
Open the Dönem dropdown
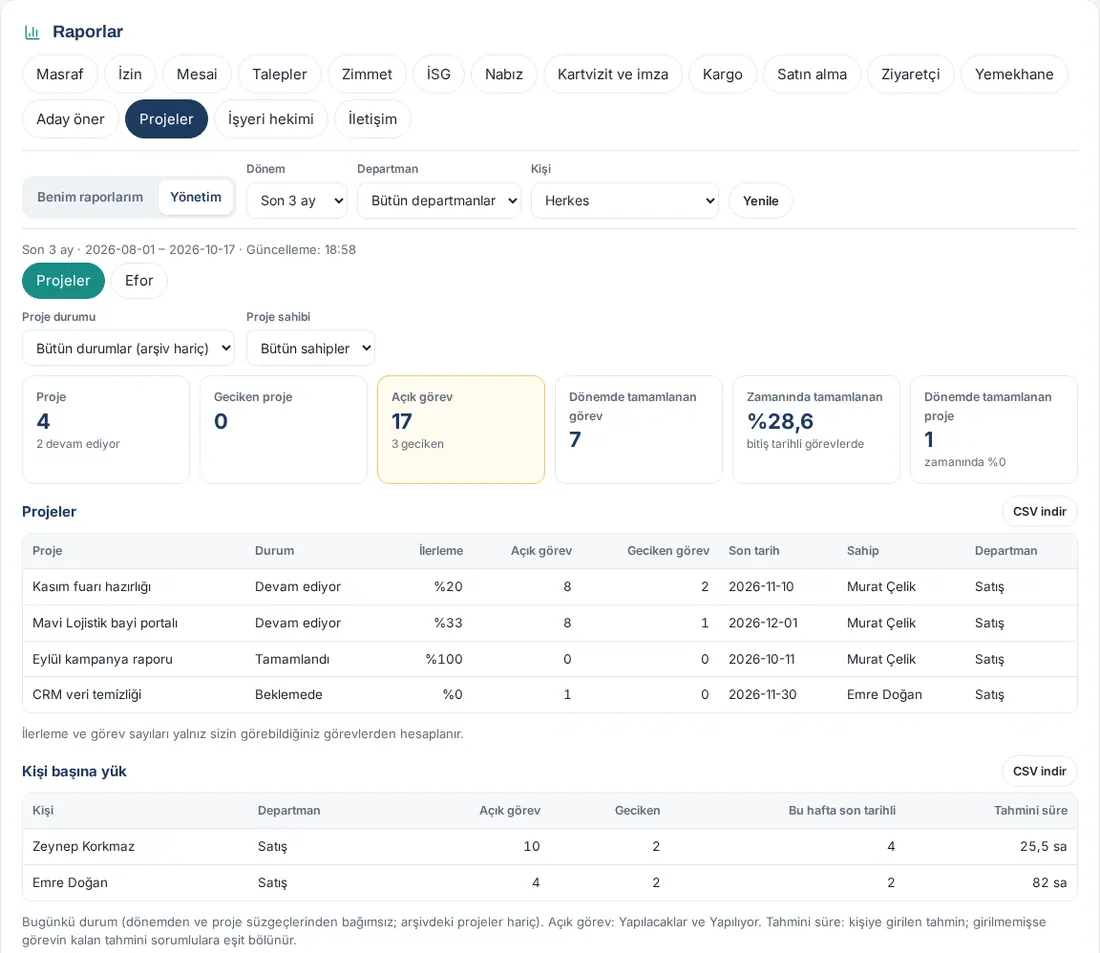pos(297,201)
